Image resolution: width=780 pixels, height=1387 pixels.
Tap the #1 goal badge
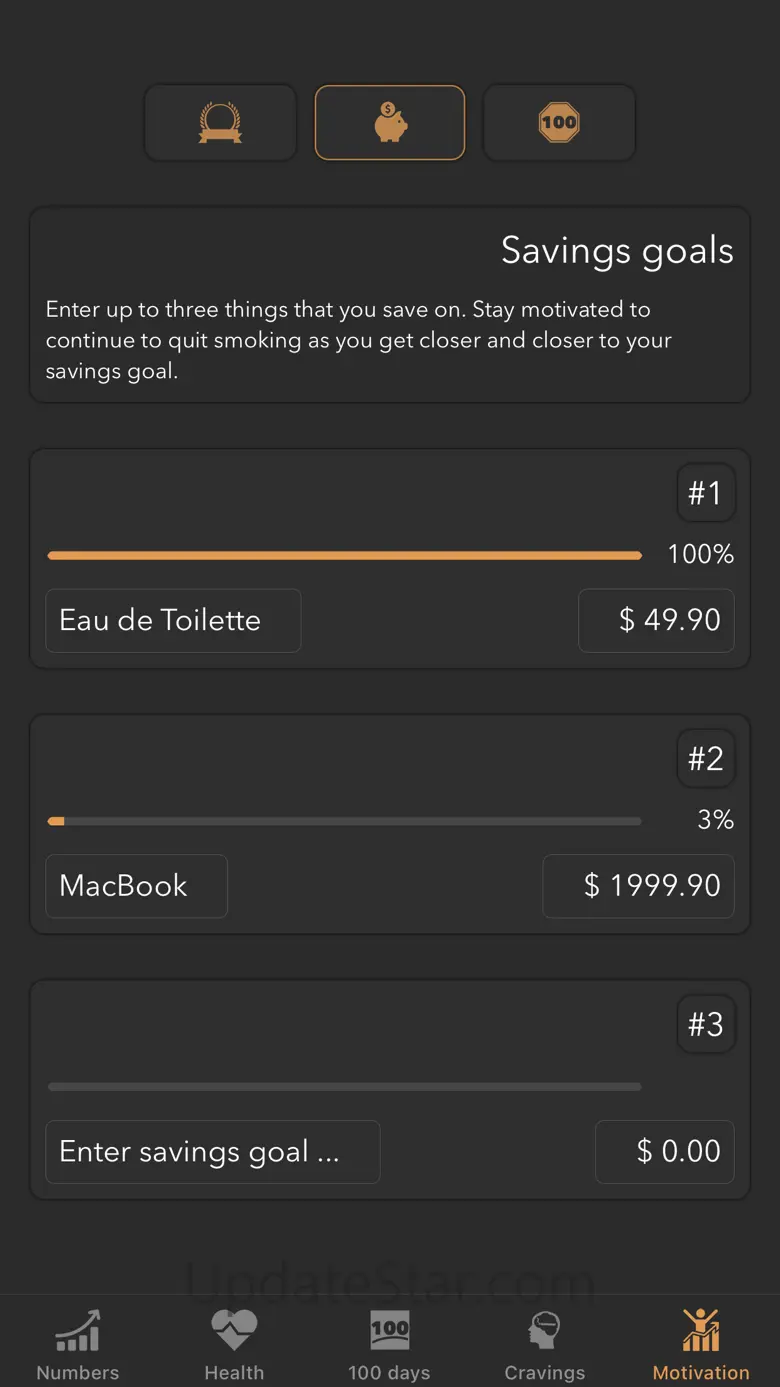[706, 493]
